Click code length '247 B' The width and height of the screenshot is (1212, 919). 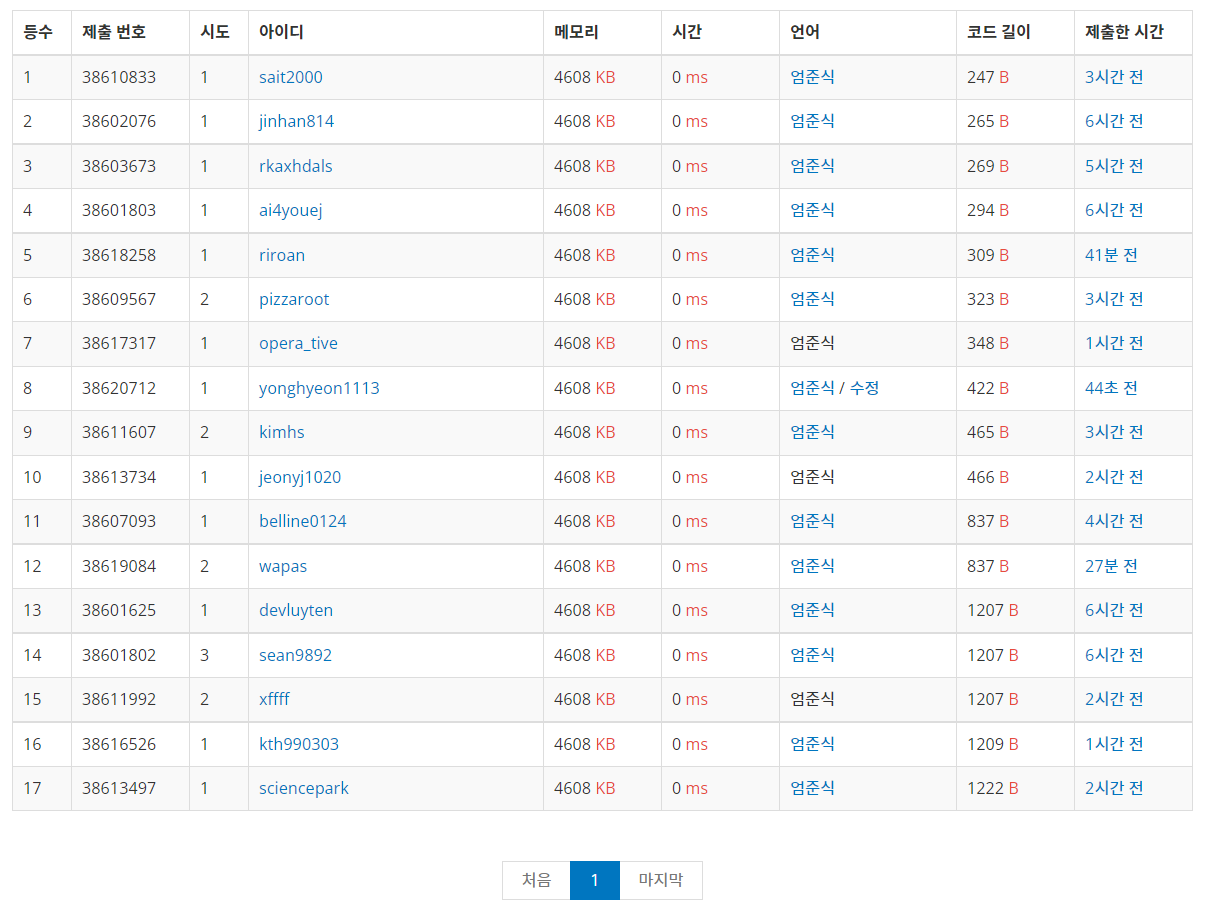[x=988, y=77]
